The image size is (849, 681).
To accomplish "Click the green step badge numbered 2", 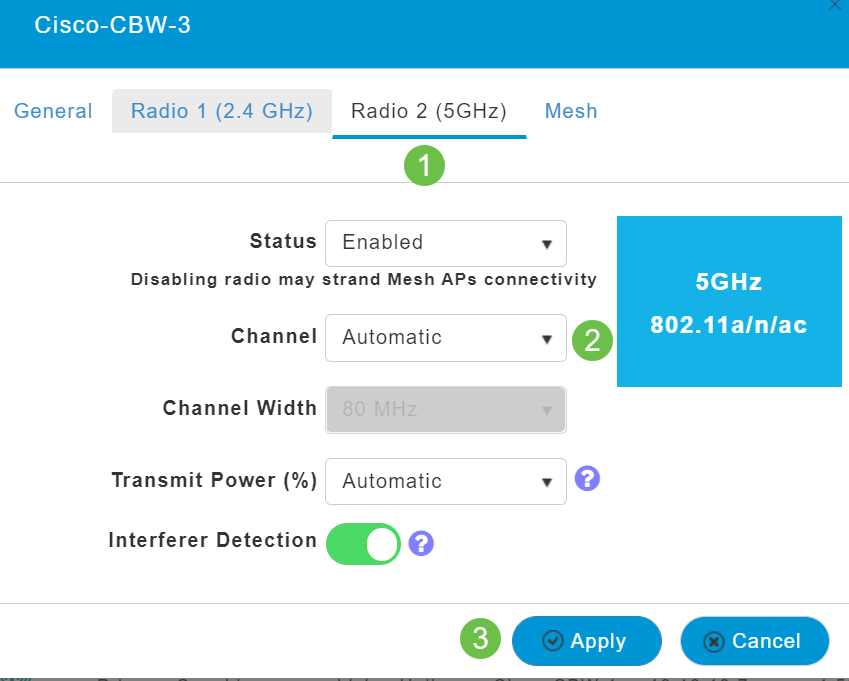I will coord(592,340).
